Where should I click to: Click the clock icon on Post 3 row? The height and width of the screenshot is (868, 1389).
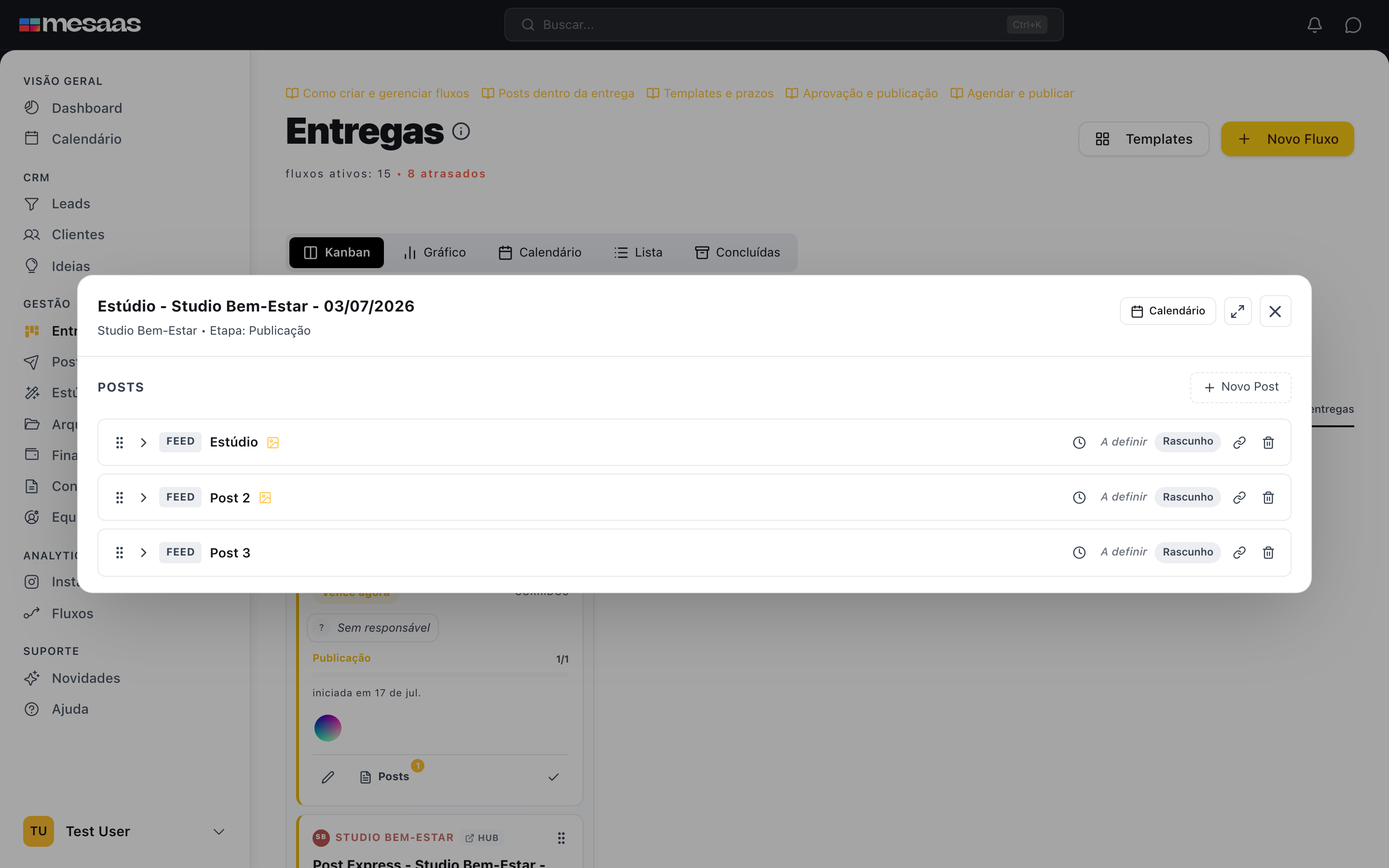[1079, 552]
